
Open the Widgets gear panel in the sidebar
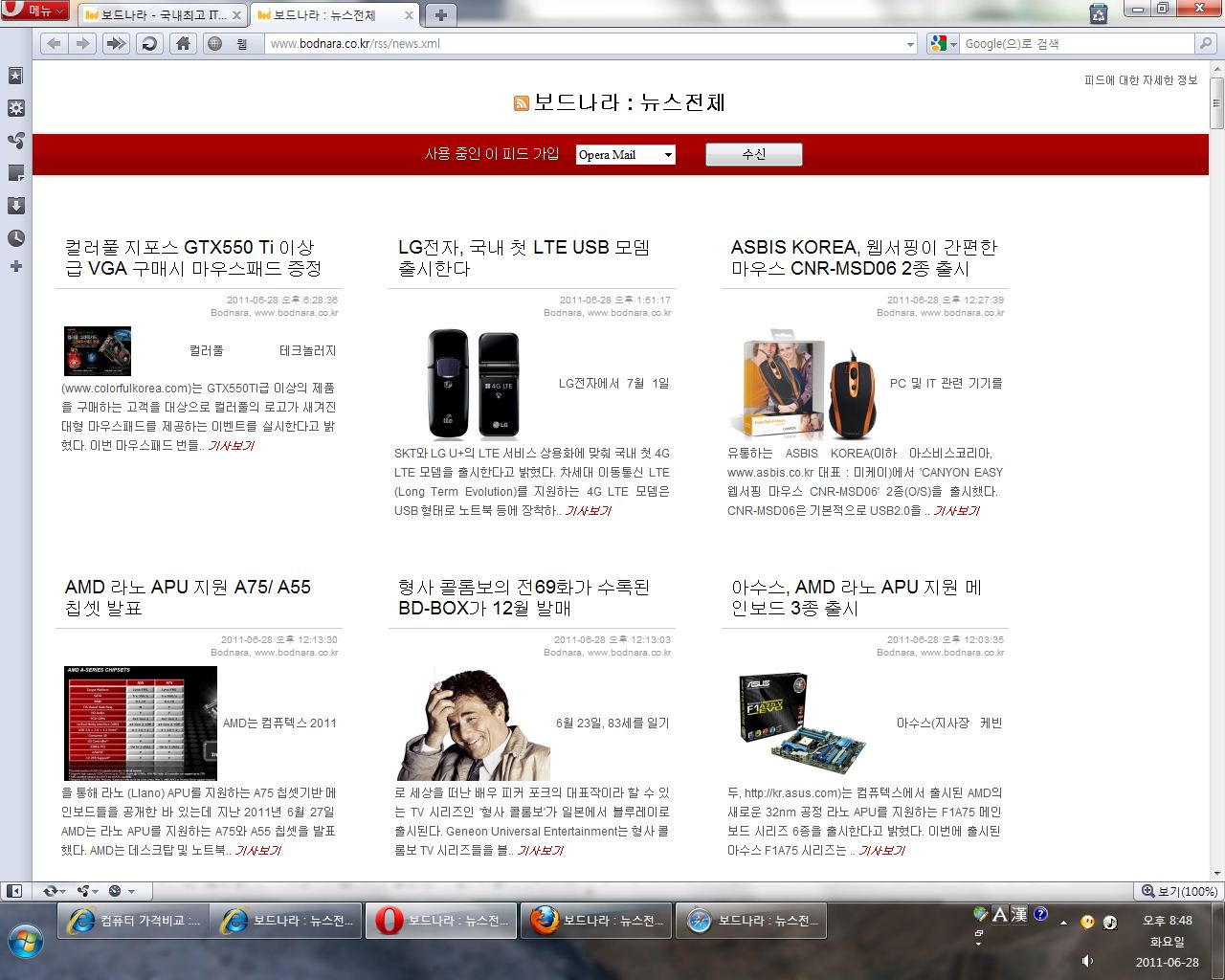[x=16, y=108]
